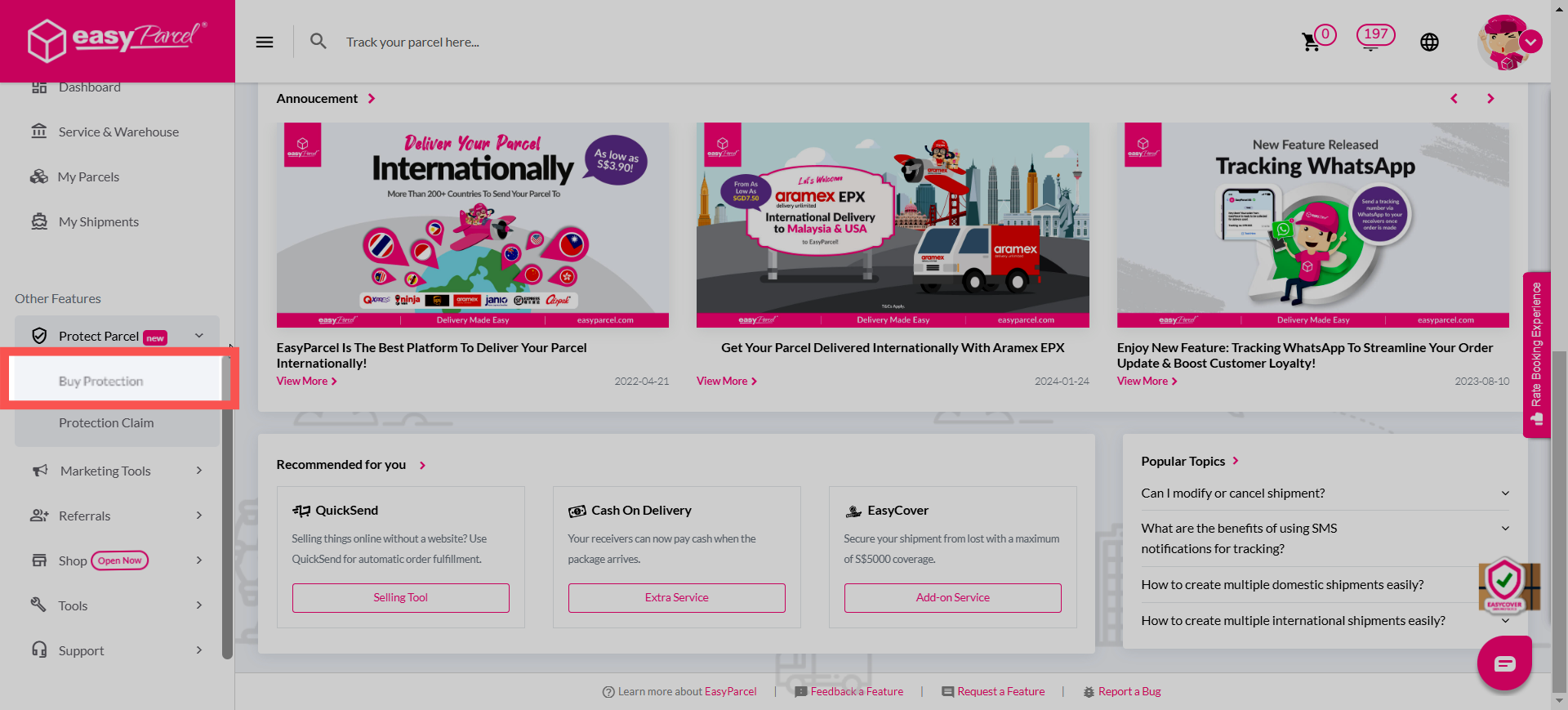Viewport: 1568px width, 710px height.
Task: Open the shopping cart icon
Action: pyautogui.click(x=1311, y=42)
